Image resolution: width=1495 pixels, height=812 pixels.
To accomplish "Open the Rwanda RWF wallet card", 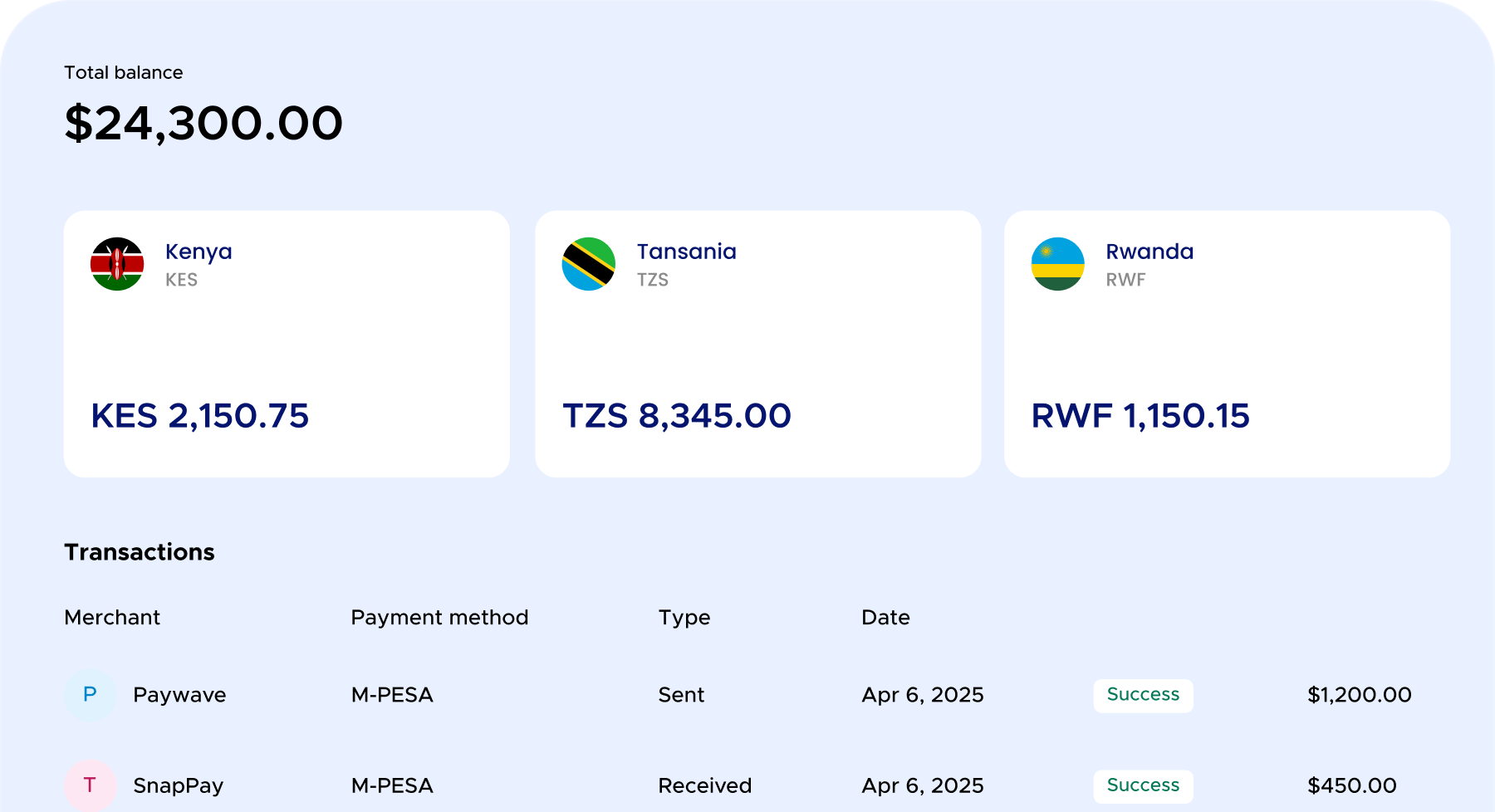I will click(x=1227, y=344).
